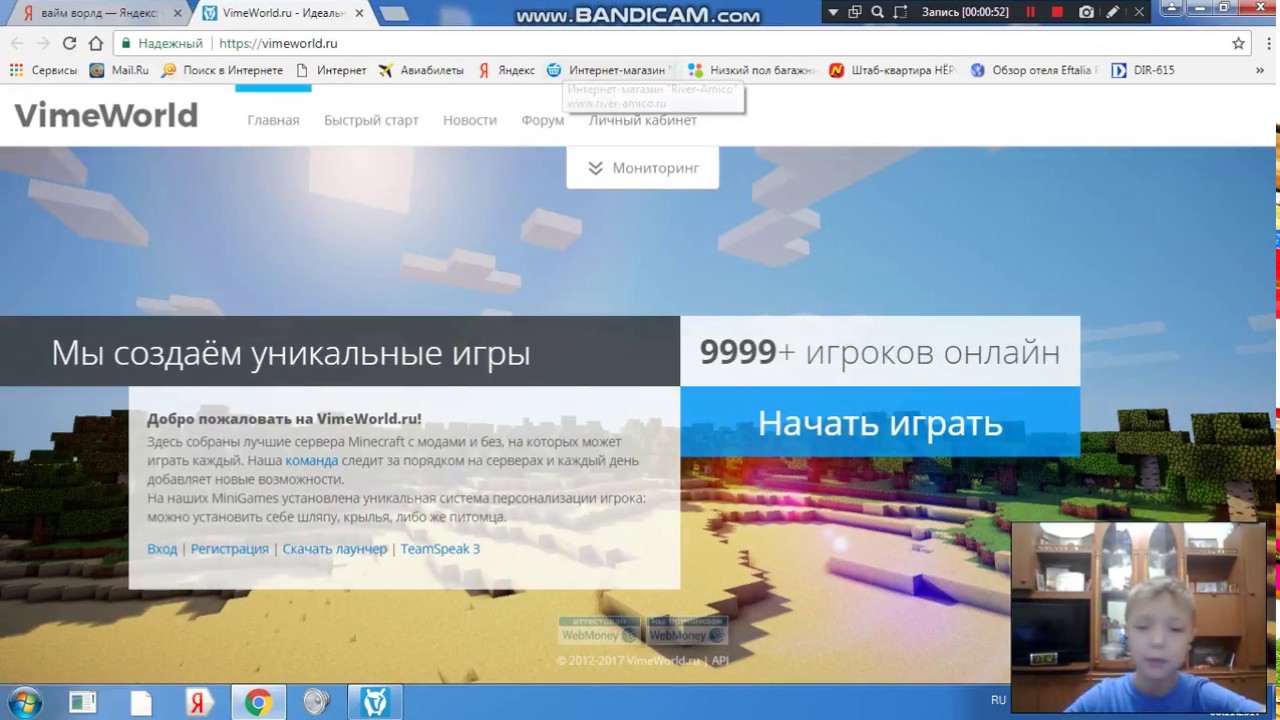Open the TeamSpeak 3 link

point(440,549)
